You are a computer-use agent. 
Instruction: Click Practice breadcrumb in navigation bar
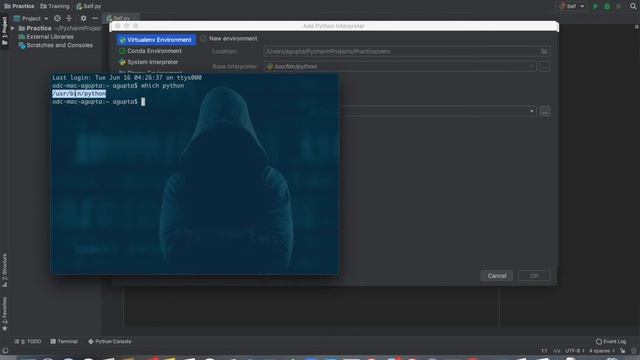click(x=19, y=6)
